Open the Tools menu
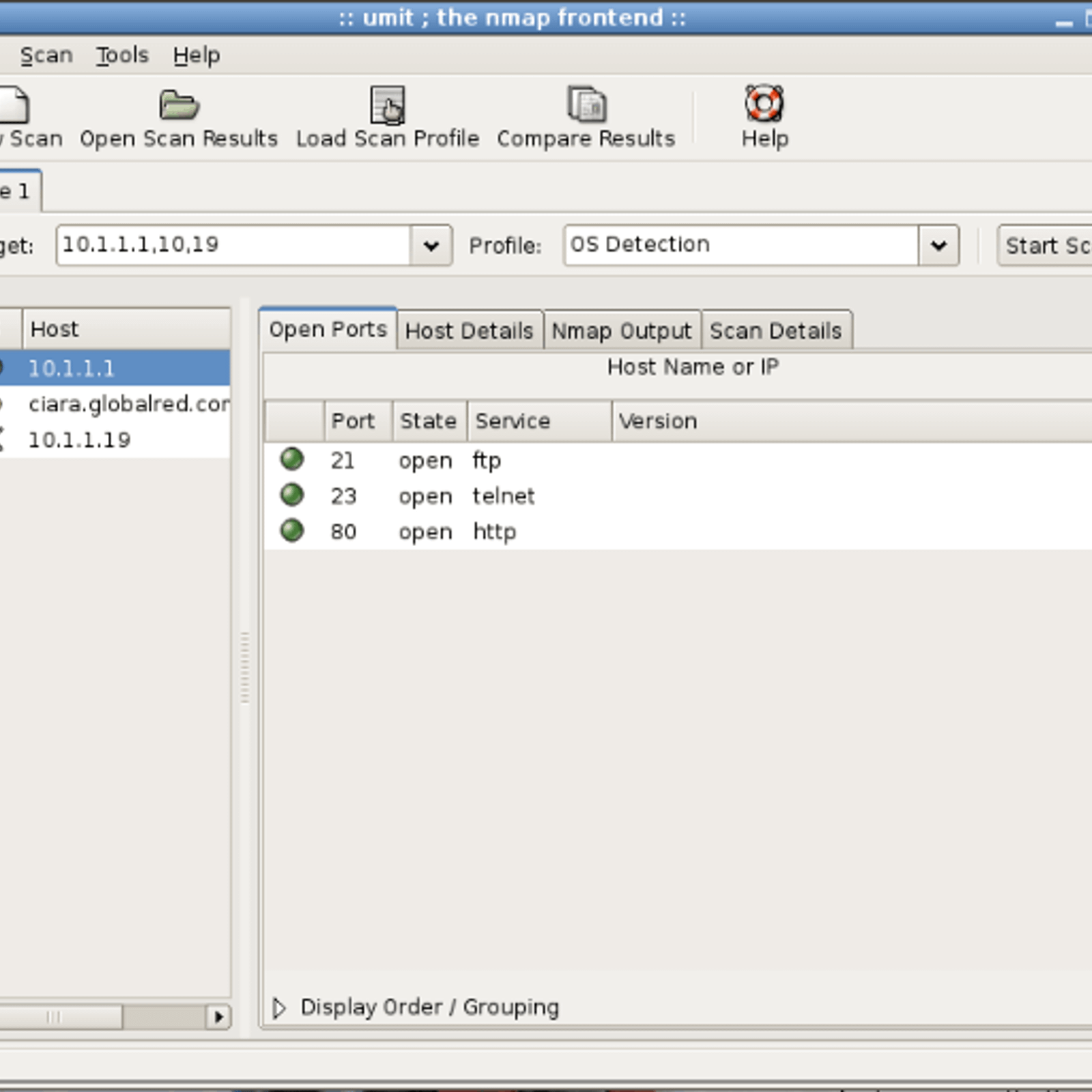Viewport: 1092px width, 1092px height. [122, 55]
